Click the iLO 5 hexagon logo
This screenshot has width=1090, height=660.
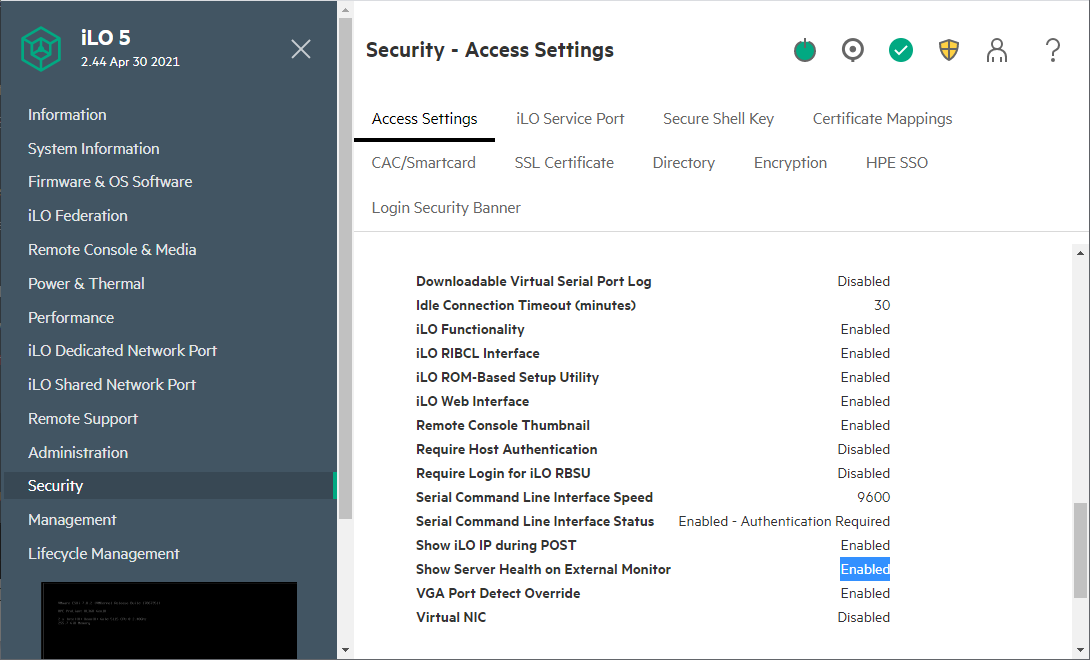point(41,49)
